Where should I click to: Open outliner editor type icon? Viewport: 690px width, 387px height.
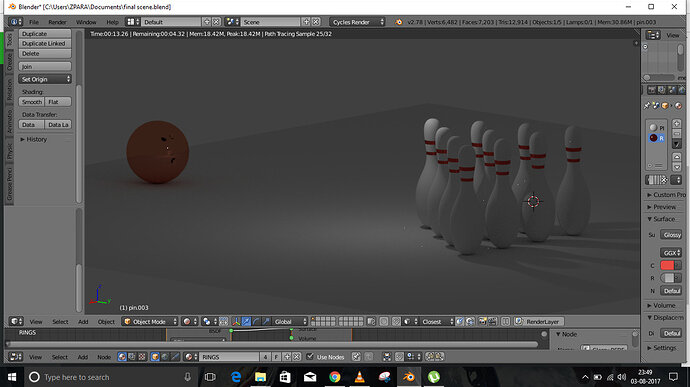(x=653, y=35)
